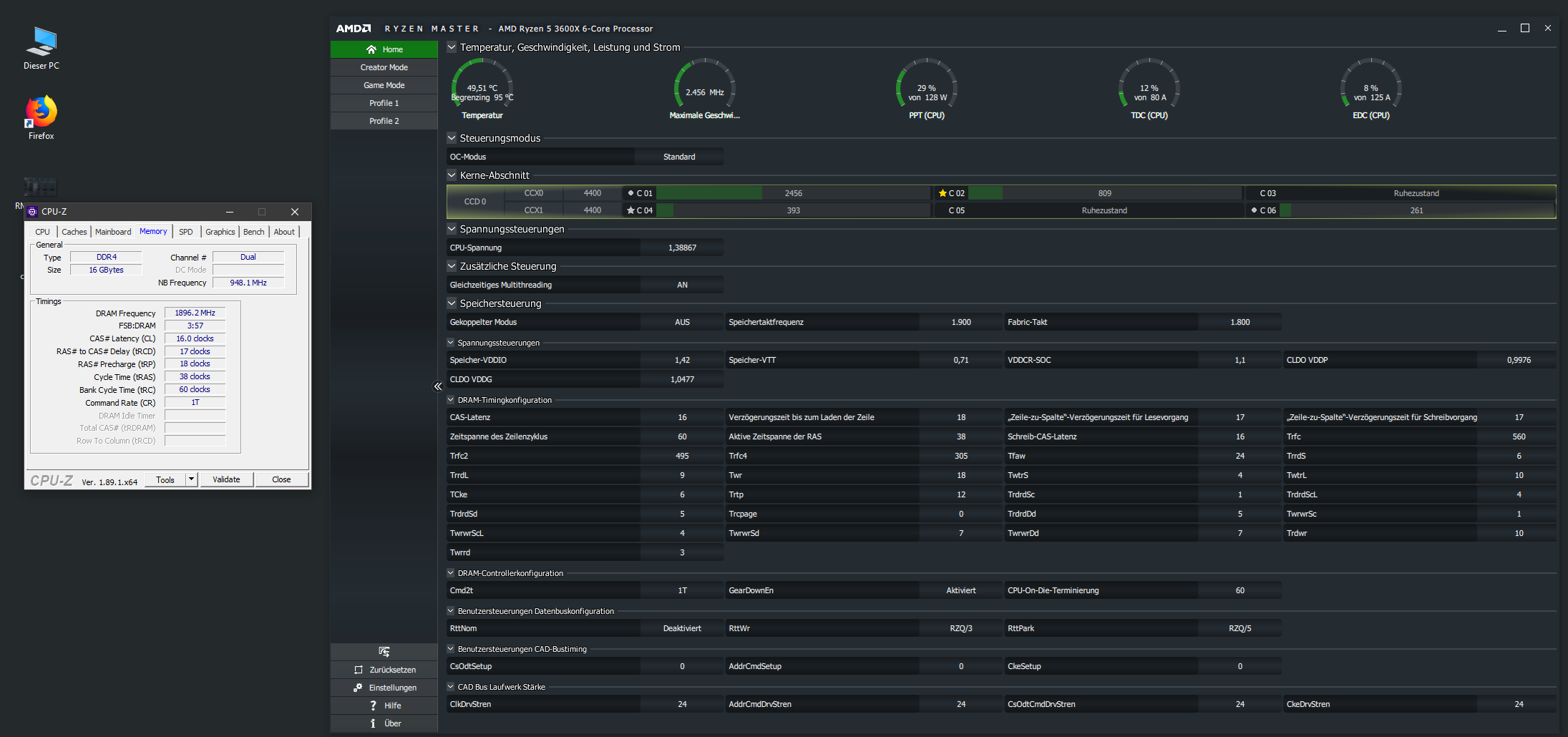Screen dimensions: 1568x737
Task: Collapse the Kerne-Abschnitt section
Action: [452, 175]
